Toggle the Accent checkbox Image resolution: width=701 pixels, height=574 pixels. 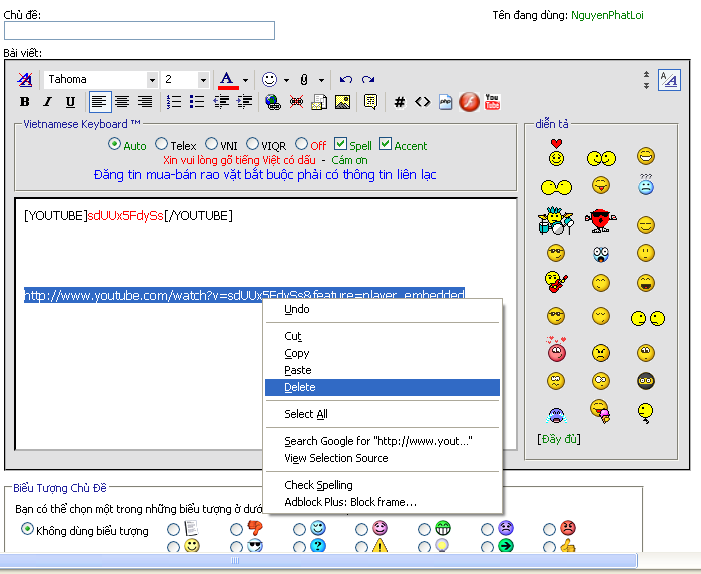click(385, 144)
